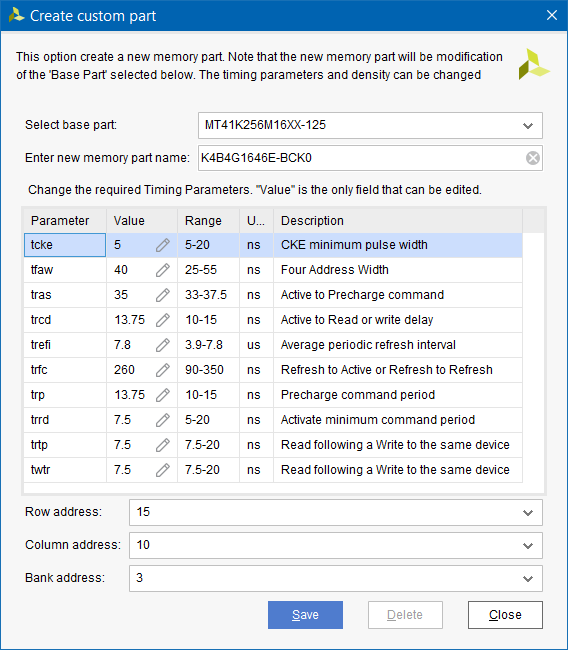Click the Description column header
568x650 pixels.
(x=398, y=221)
